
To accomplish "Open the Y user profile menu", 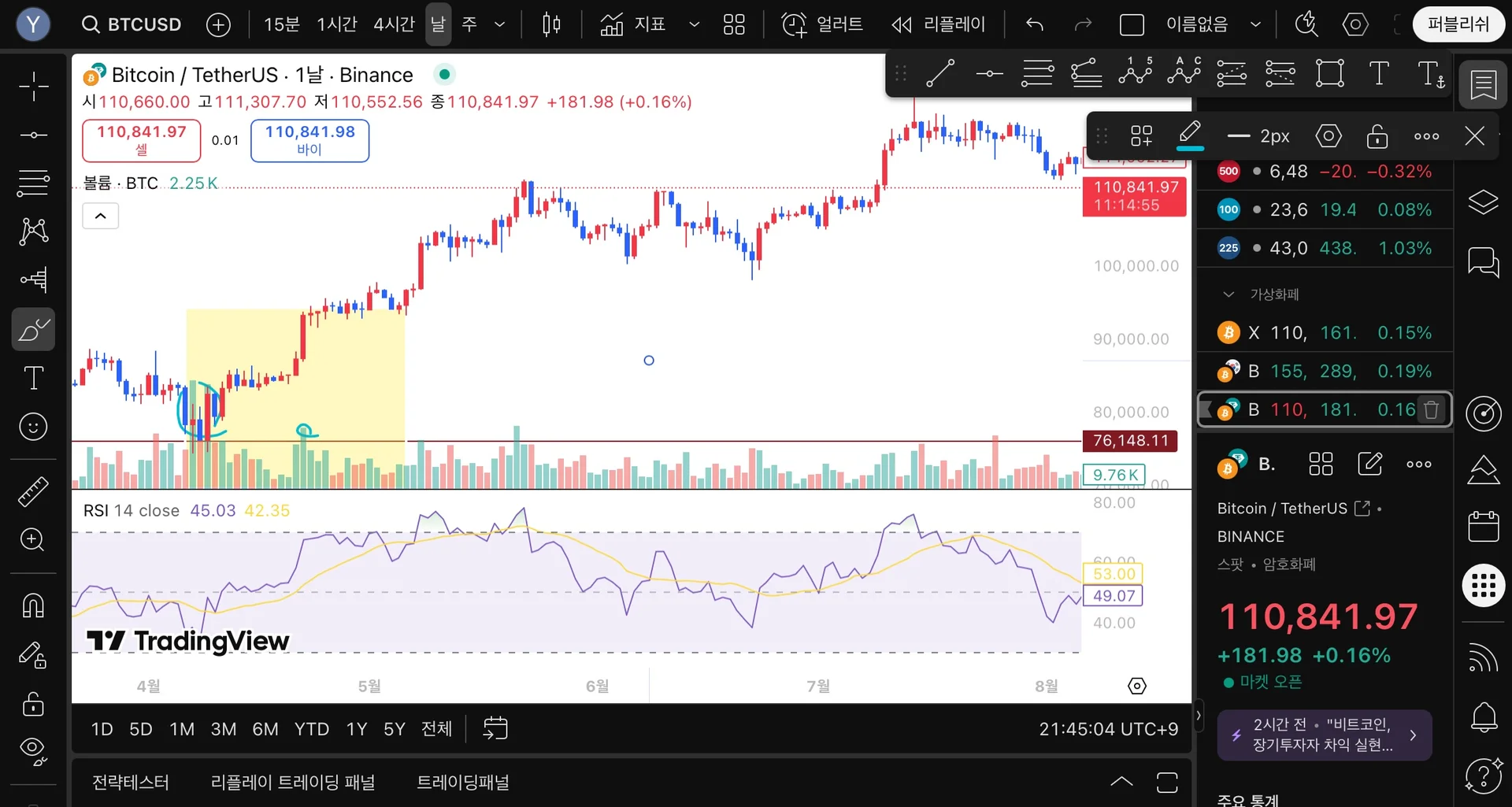I will coord(33,24).
